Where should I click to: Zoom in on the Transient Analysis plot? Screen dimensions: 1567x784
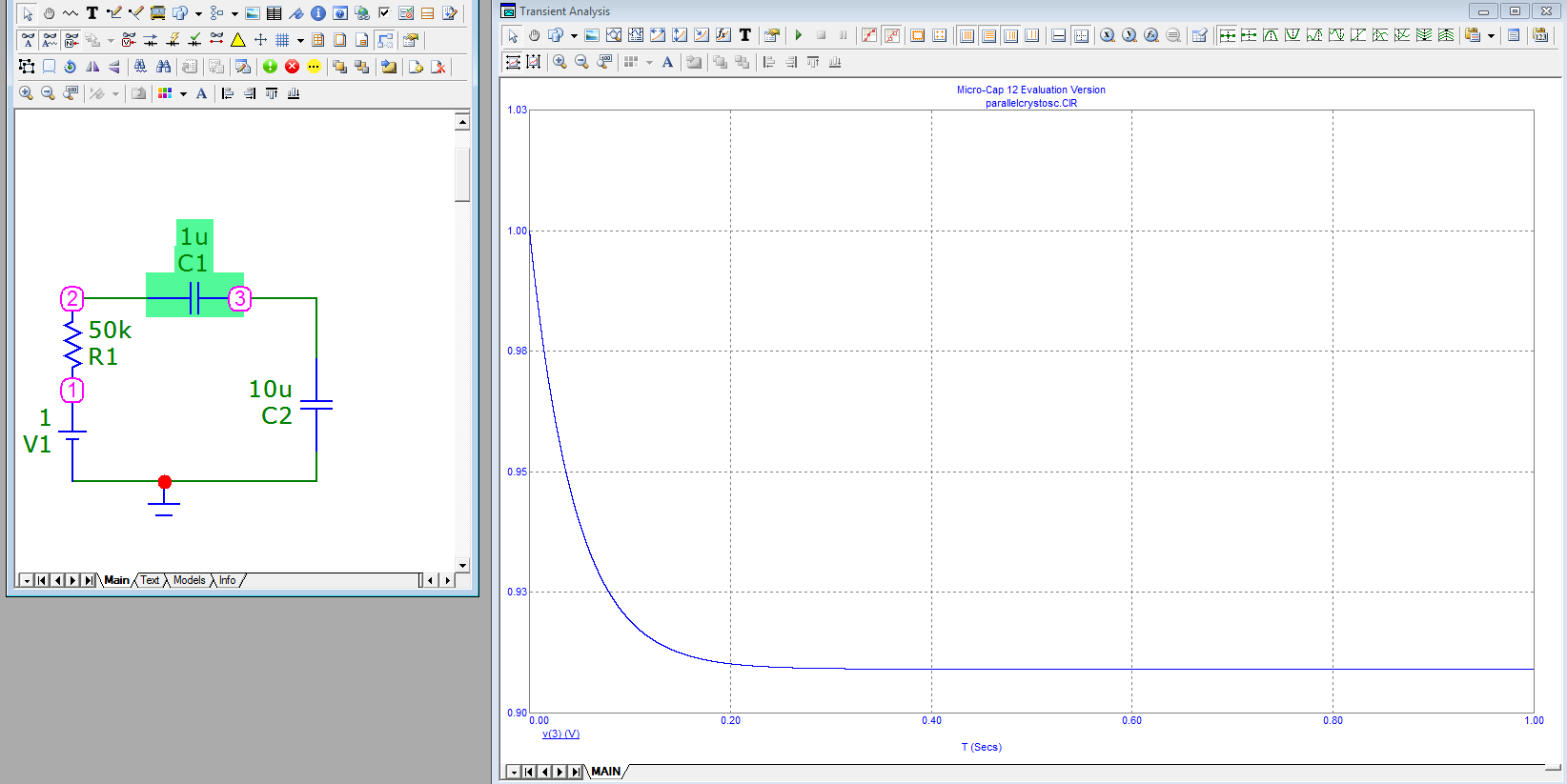[560, 62]
